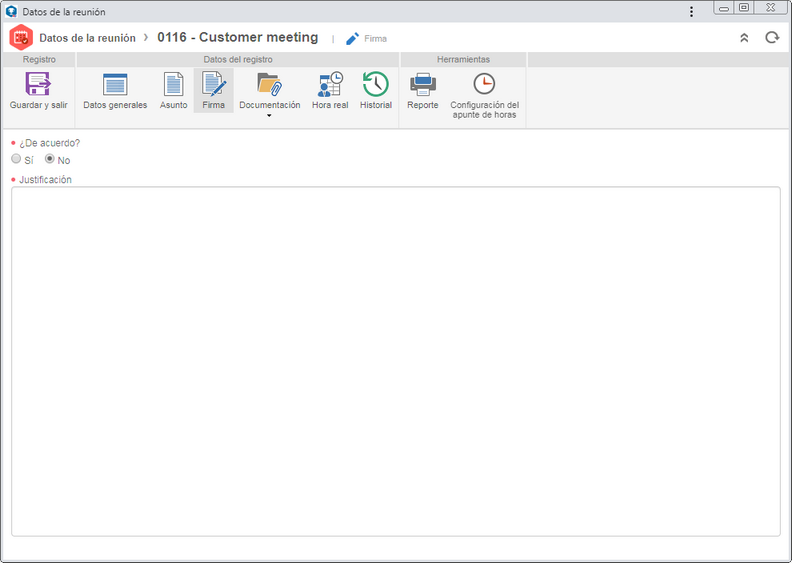View the Historial of the meeting
The width and height of the screenshot is (792, 563).
tap(376, 91)
